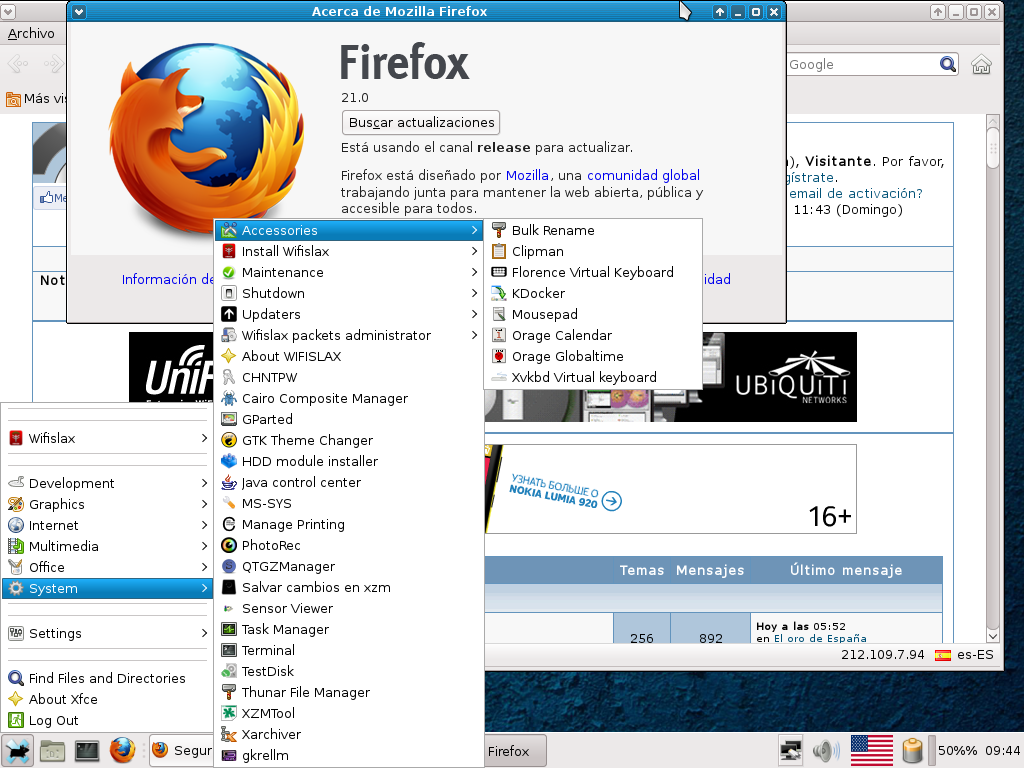Open the Archivo menu in Firefox
The image size is (1024, 768).
[x=31, y=33]
